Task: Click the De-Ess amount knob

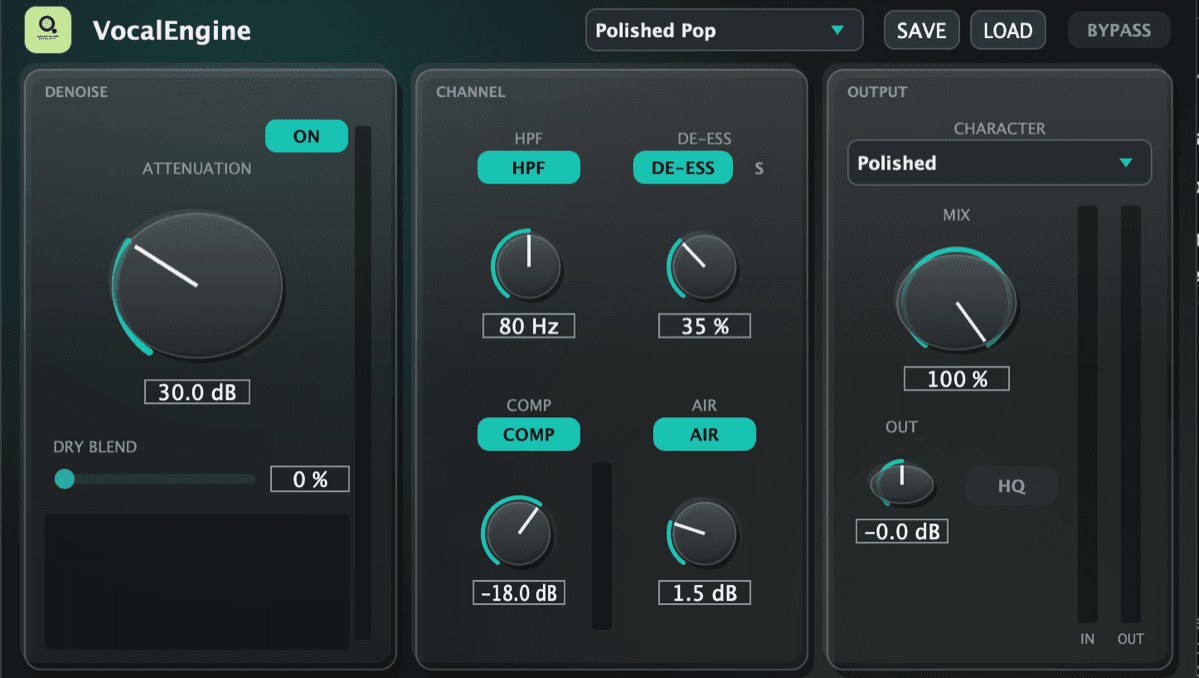Action: pos(703,266)
